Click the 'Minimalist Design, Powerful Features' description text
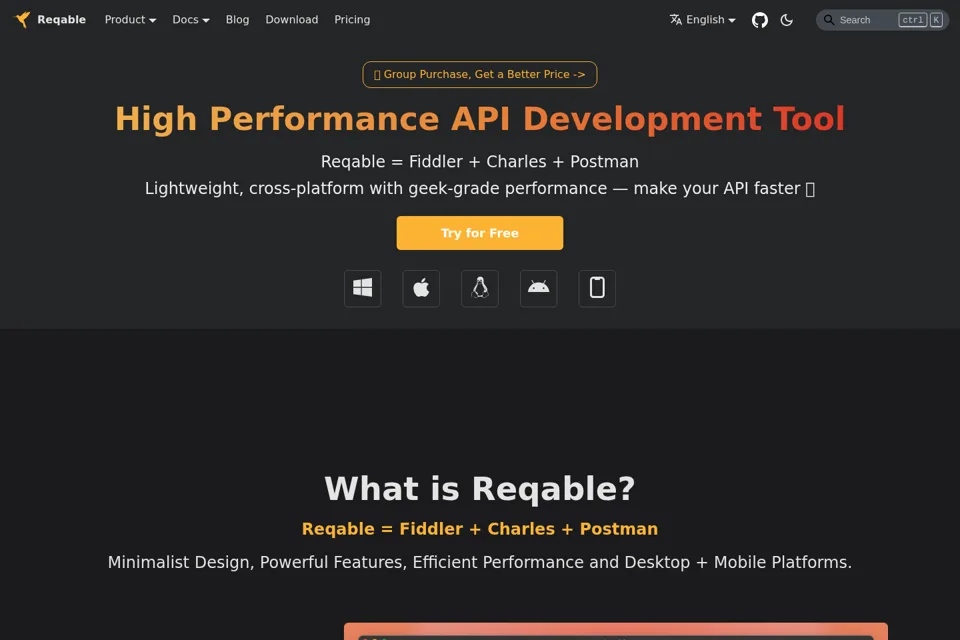 click(479, 562)
